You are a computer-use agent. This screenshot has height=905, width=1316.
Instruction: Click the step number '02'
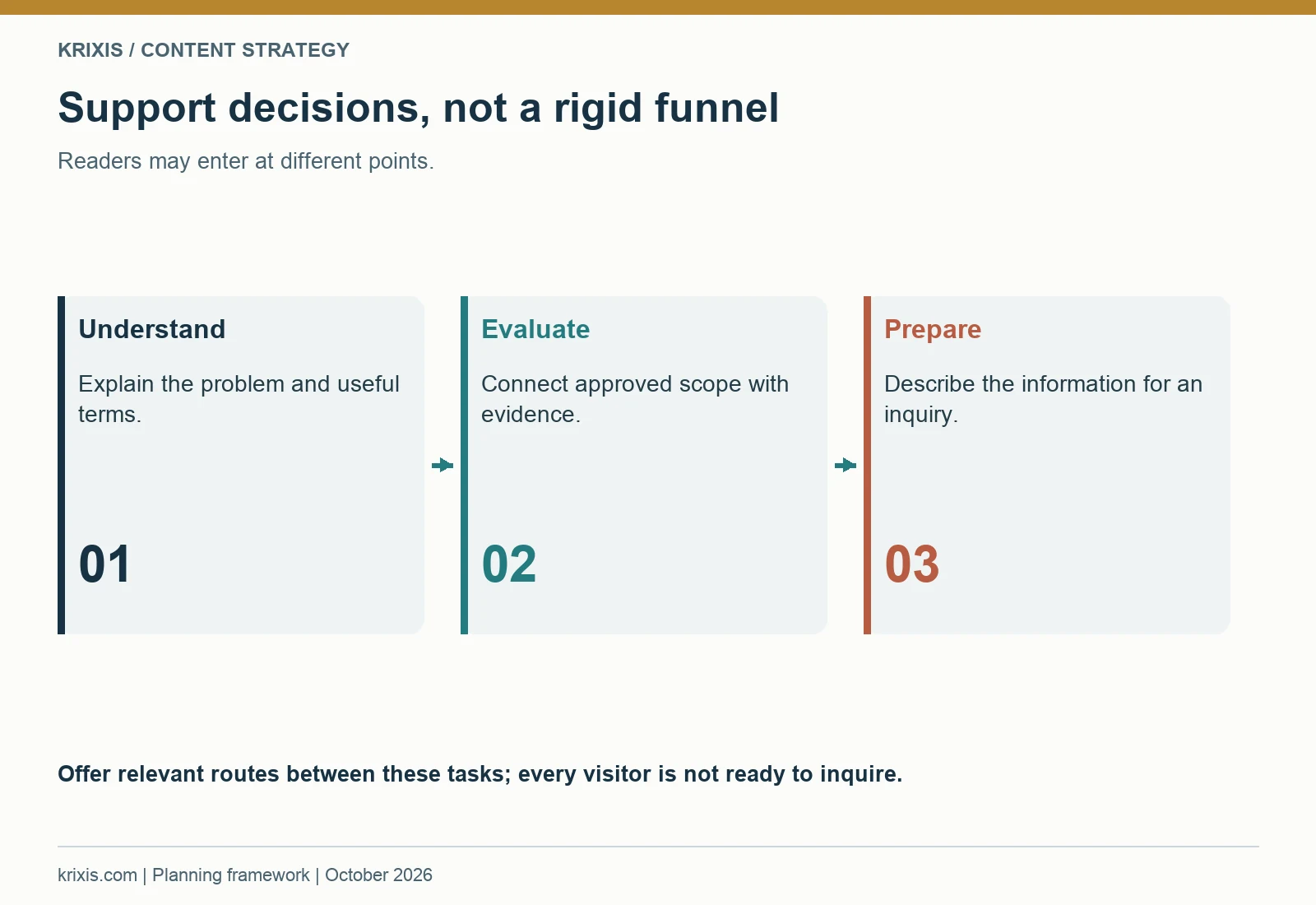pyautogui.click(x=509, y=564)
